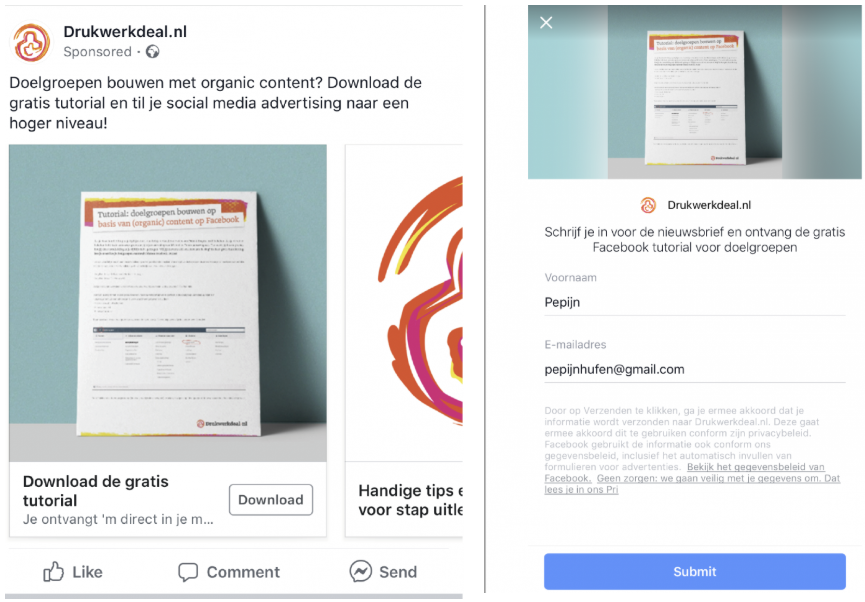
Task: Open the tutorial document image in the first card
Action: click(x=168, y=303)
